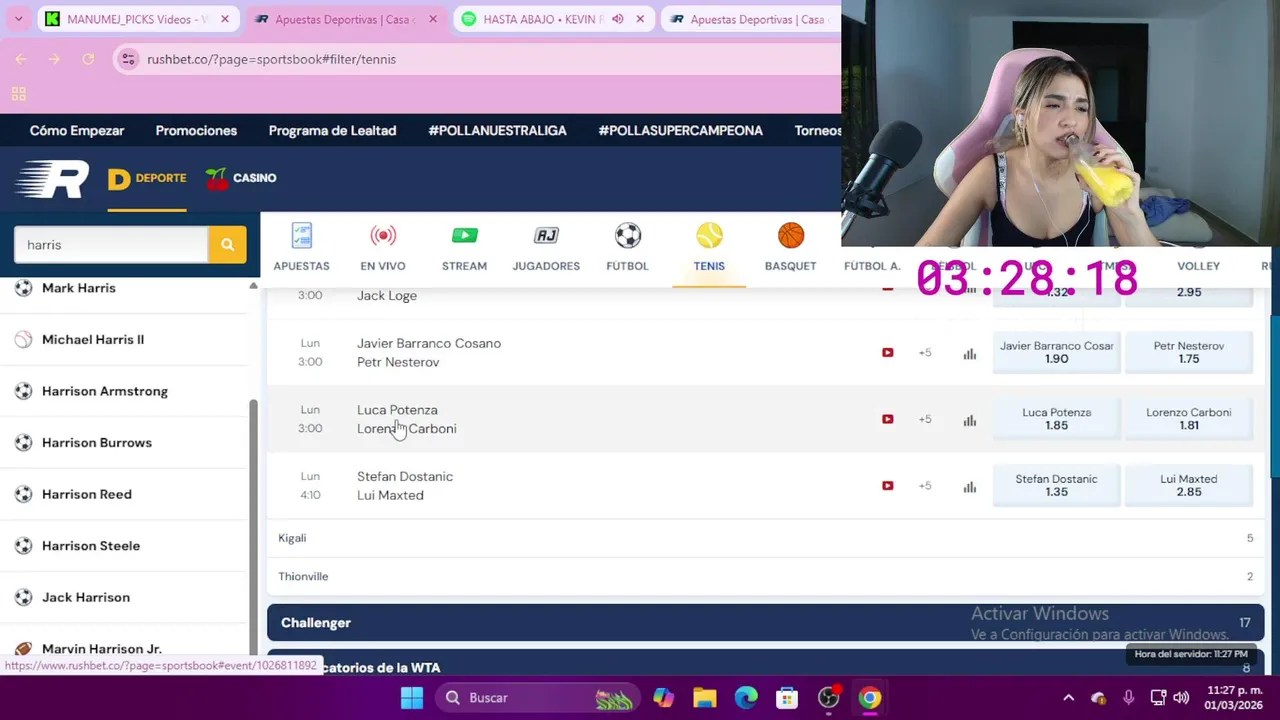The width and height of the screenshot is (1280, 720).
Task: Open the Rushbet logo home link
Action: tap(52, 179)
